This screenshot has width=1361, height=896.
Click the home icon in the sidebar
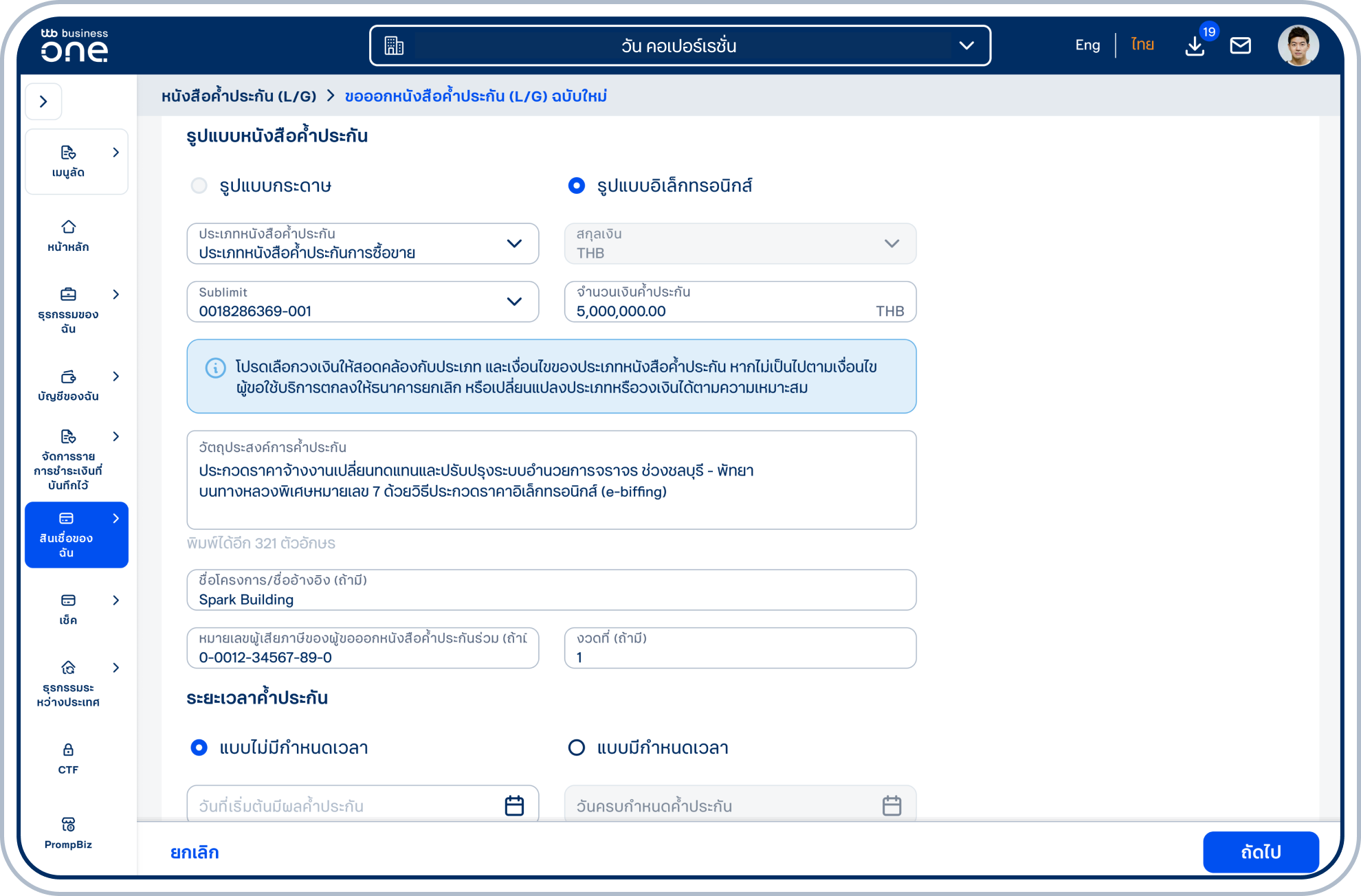tap(68, 227)
